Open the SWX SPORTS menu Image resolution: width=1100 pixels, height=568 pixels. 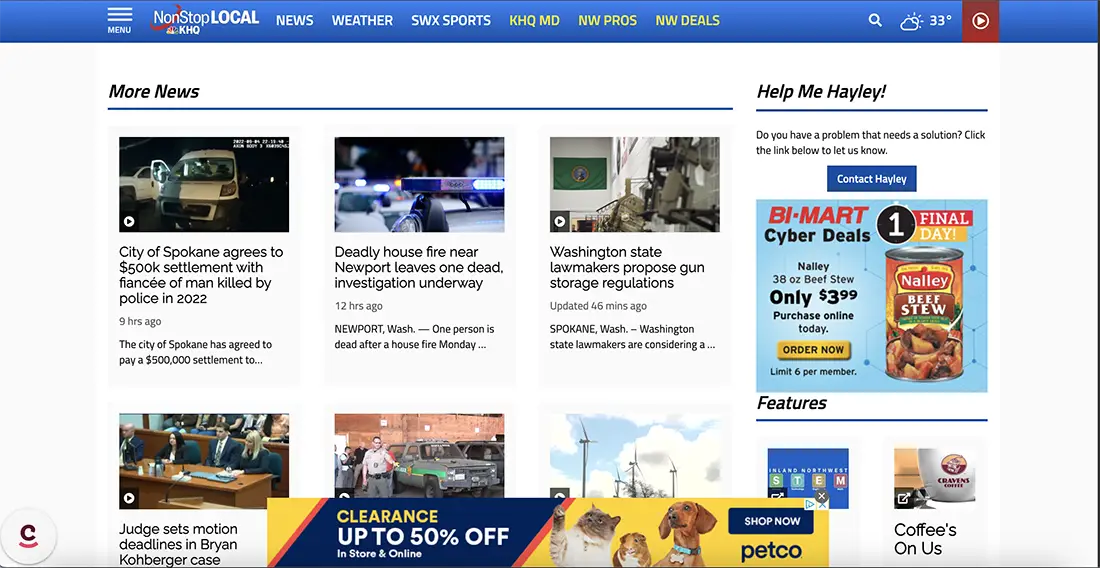coord(451,20)
